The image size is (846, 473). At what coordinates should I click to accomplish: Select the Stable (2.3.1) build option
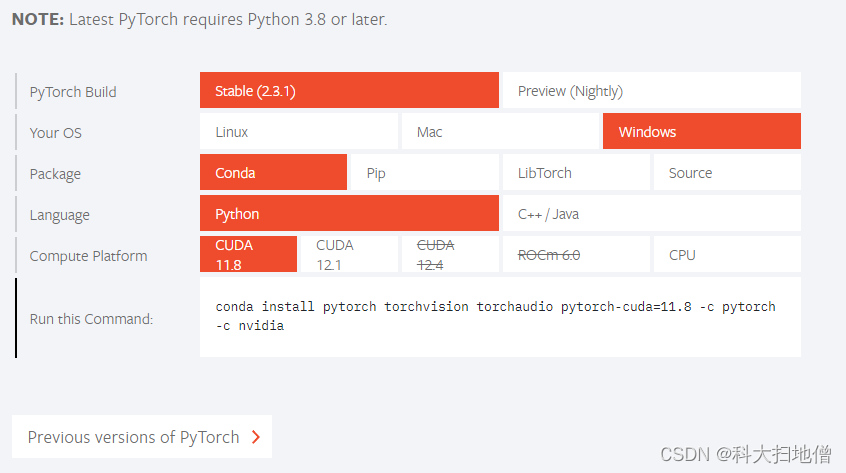tap(349, 90)
